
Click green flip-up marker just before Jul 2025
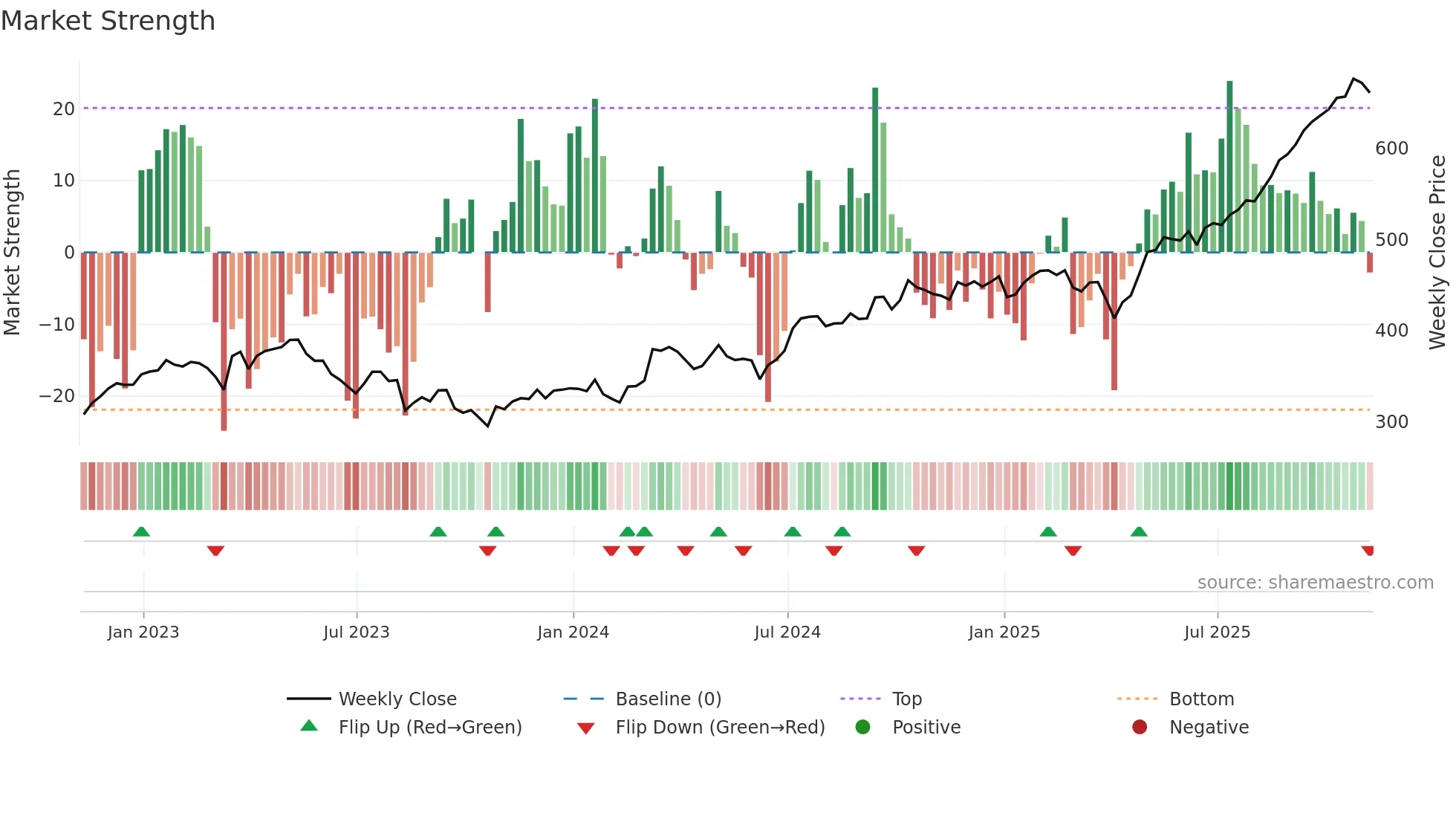point(1139,531)
